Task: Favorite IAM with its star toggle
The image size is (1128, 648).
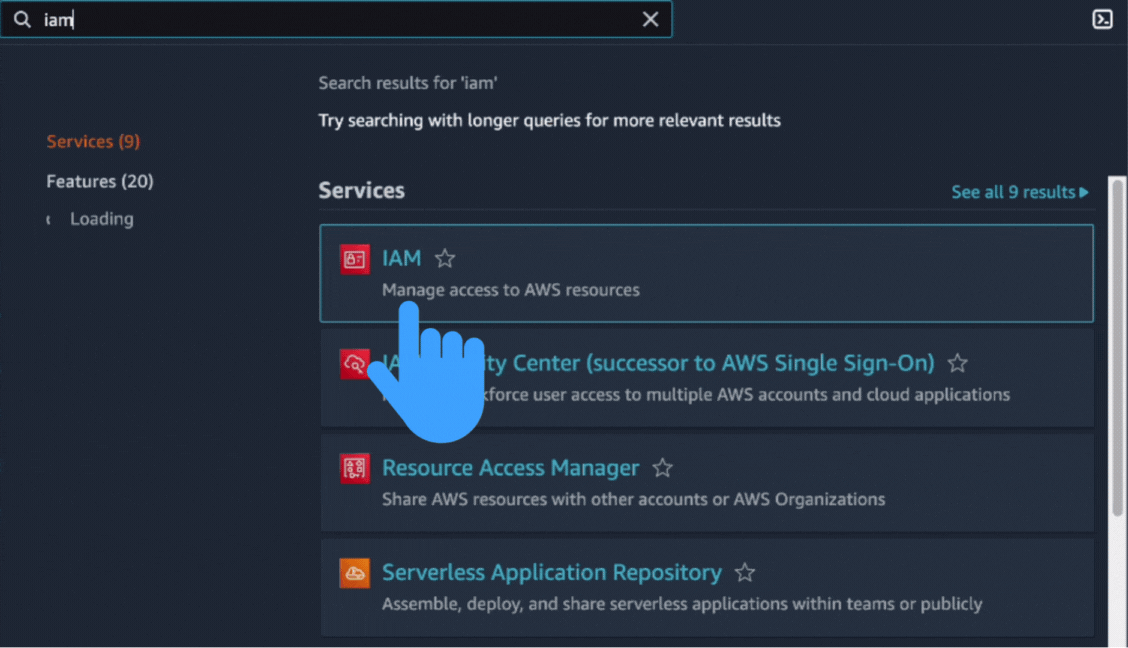Action: [444, 258]
